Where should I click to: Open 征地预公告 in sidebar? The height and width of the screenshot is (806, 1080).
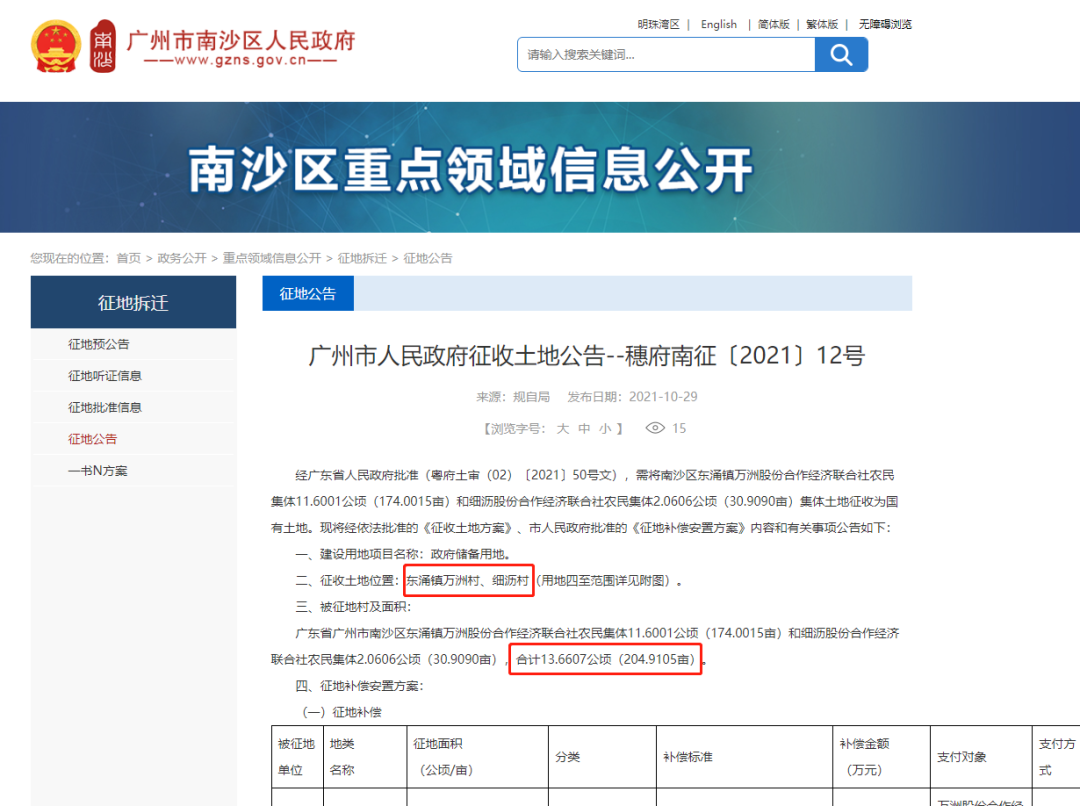point(98,344)
